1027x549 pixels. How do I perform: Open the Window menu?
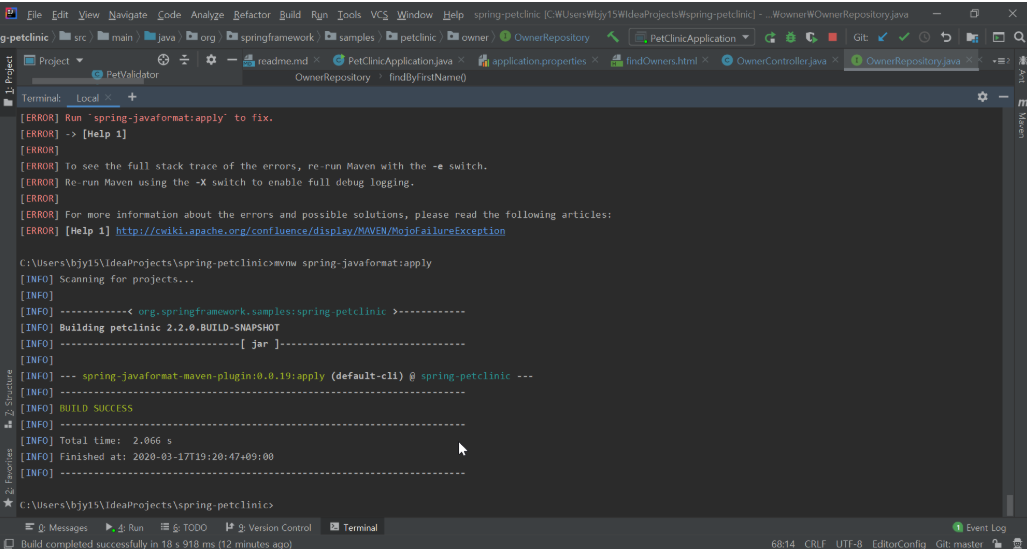pos(415,14)
